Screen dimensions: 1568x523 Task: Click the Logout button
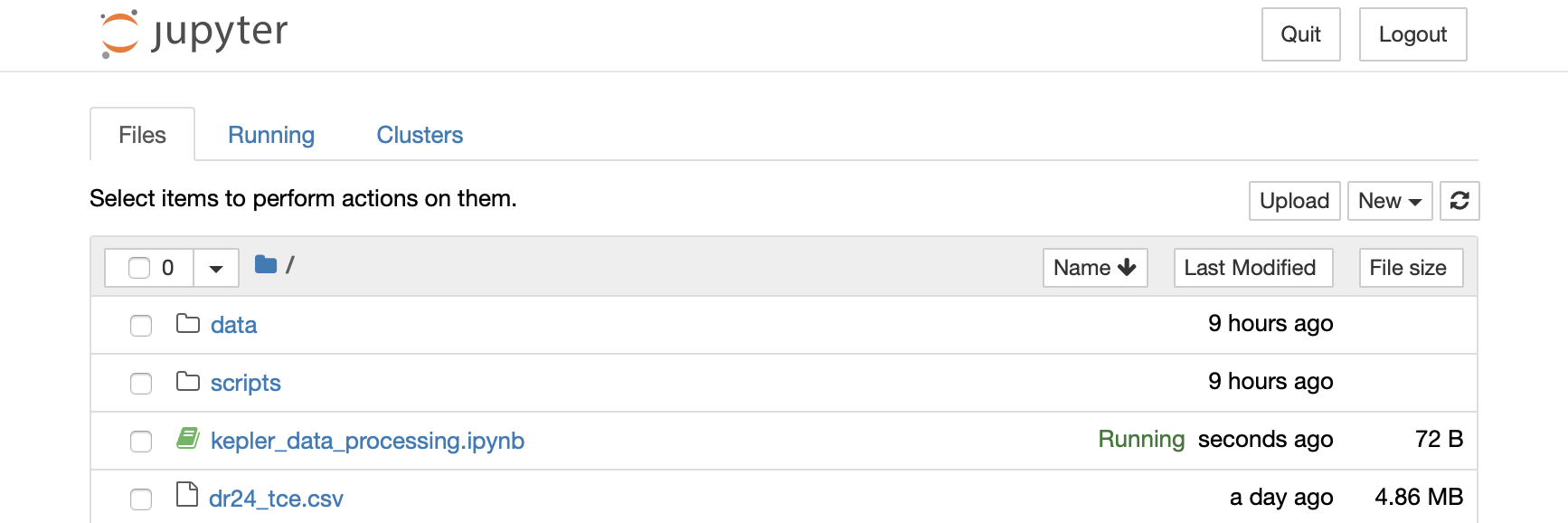coord(1412,34)
